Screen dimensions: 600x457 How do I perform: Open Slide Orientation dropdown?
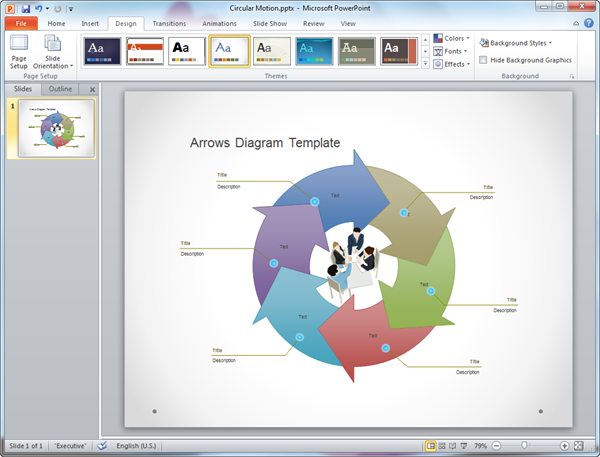tap(53, 52)
